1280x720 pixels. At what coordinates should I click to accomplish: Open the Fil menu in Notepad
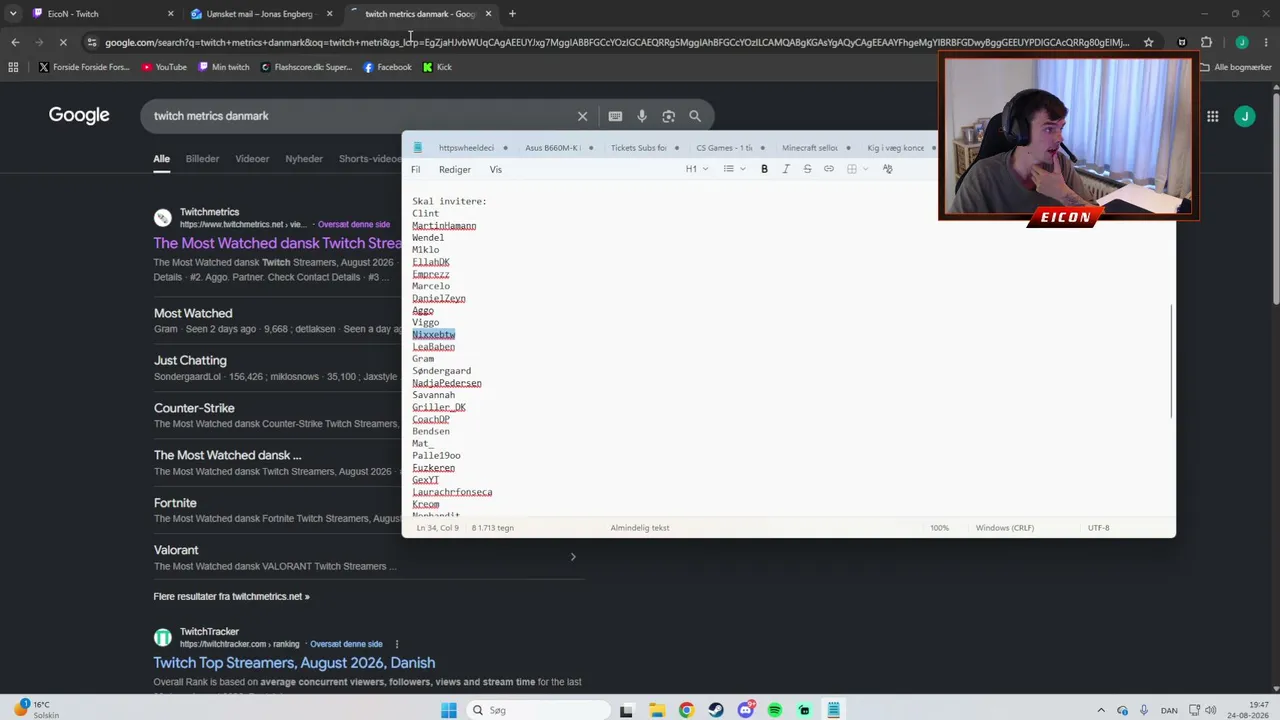(416, 170)
